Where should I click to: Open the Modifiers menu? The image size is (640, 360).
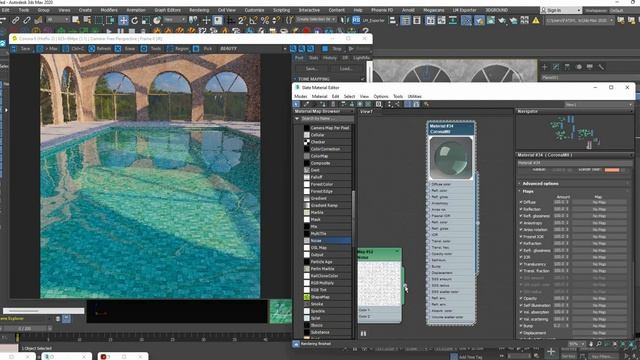pyautogui.click(x=109, y=10)
